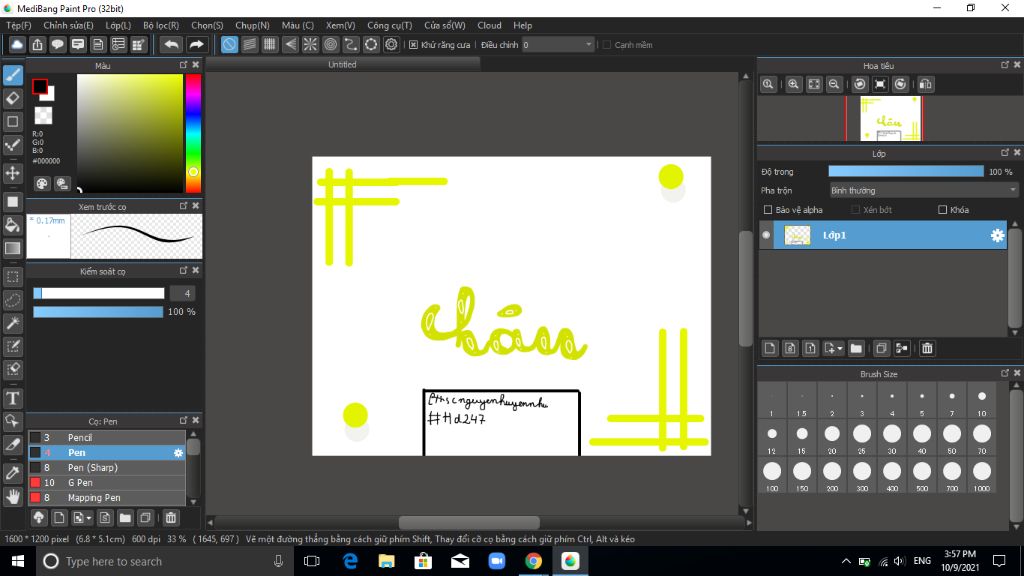The image size is (1024, 576).
Task: Expand the add brush dropdown arrow
Action: point(89,519)
